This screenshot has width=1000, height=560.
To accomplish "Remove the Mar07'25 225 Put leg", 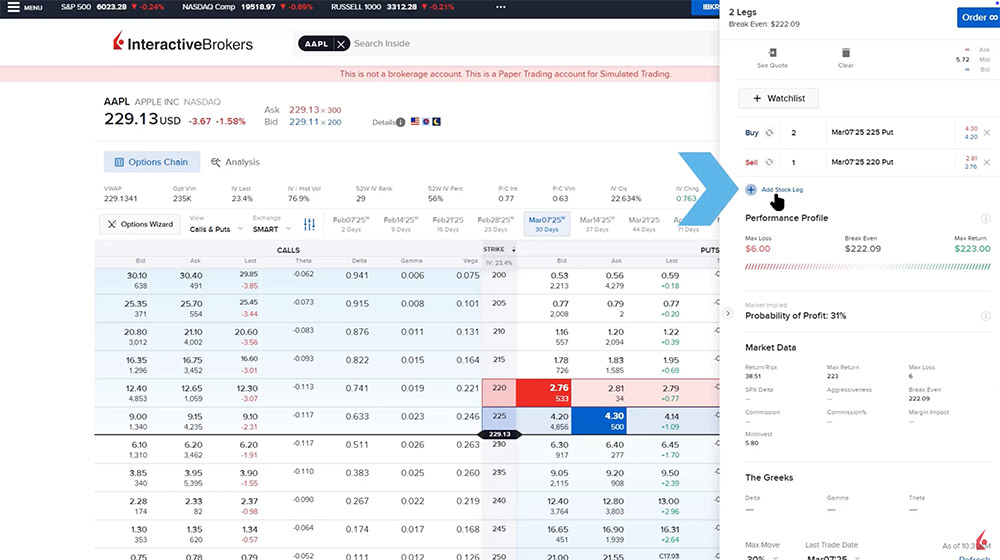I will point(987,133).
